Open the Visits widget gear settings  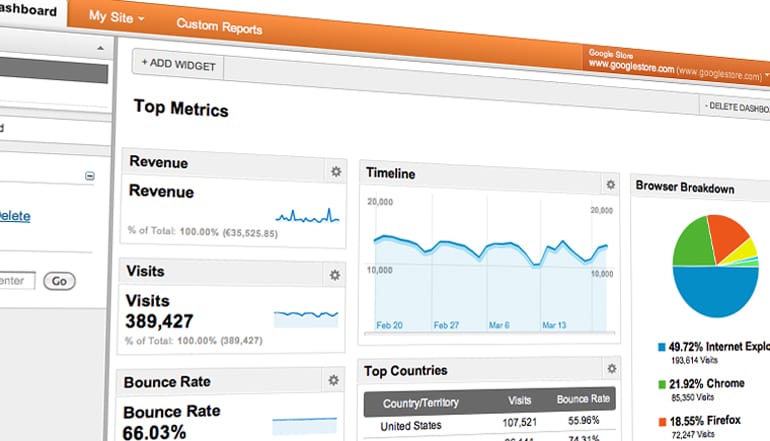[x=336, y=275]
